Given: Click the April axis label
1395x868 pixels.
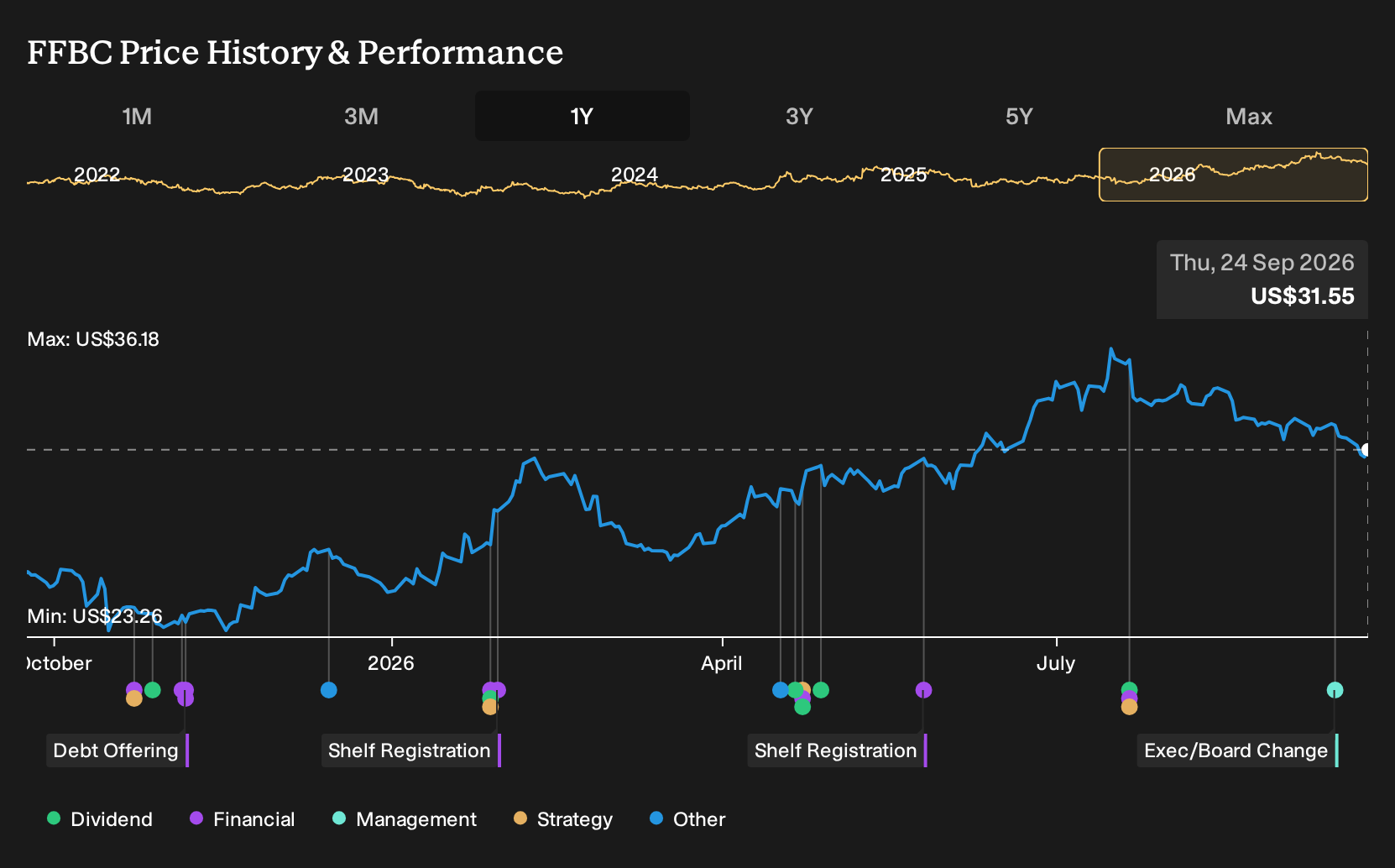Looking at the screenshot, I should 722,663.
